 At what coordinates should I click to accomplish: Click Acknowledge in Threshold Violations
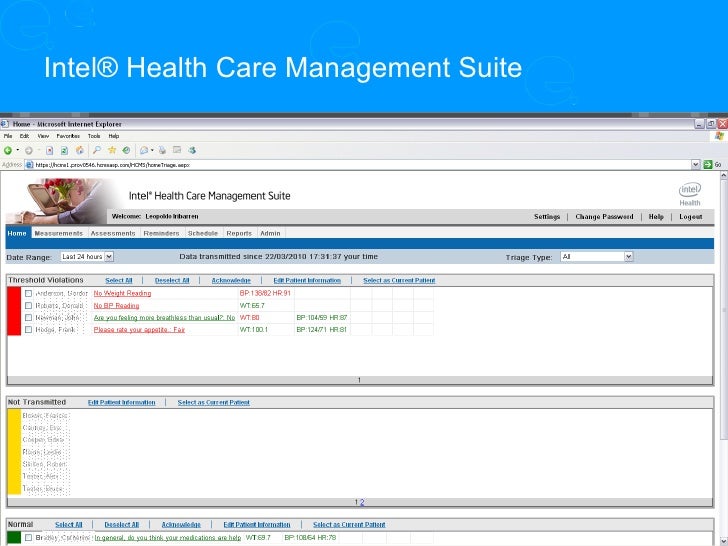point(231,280)
